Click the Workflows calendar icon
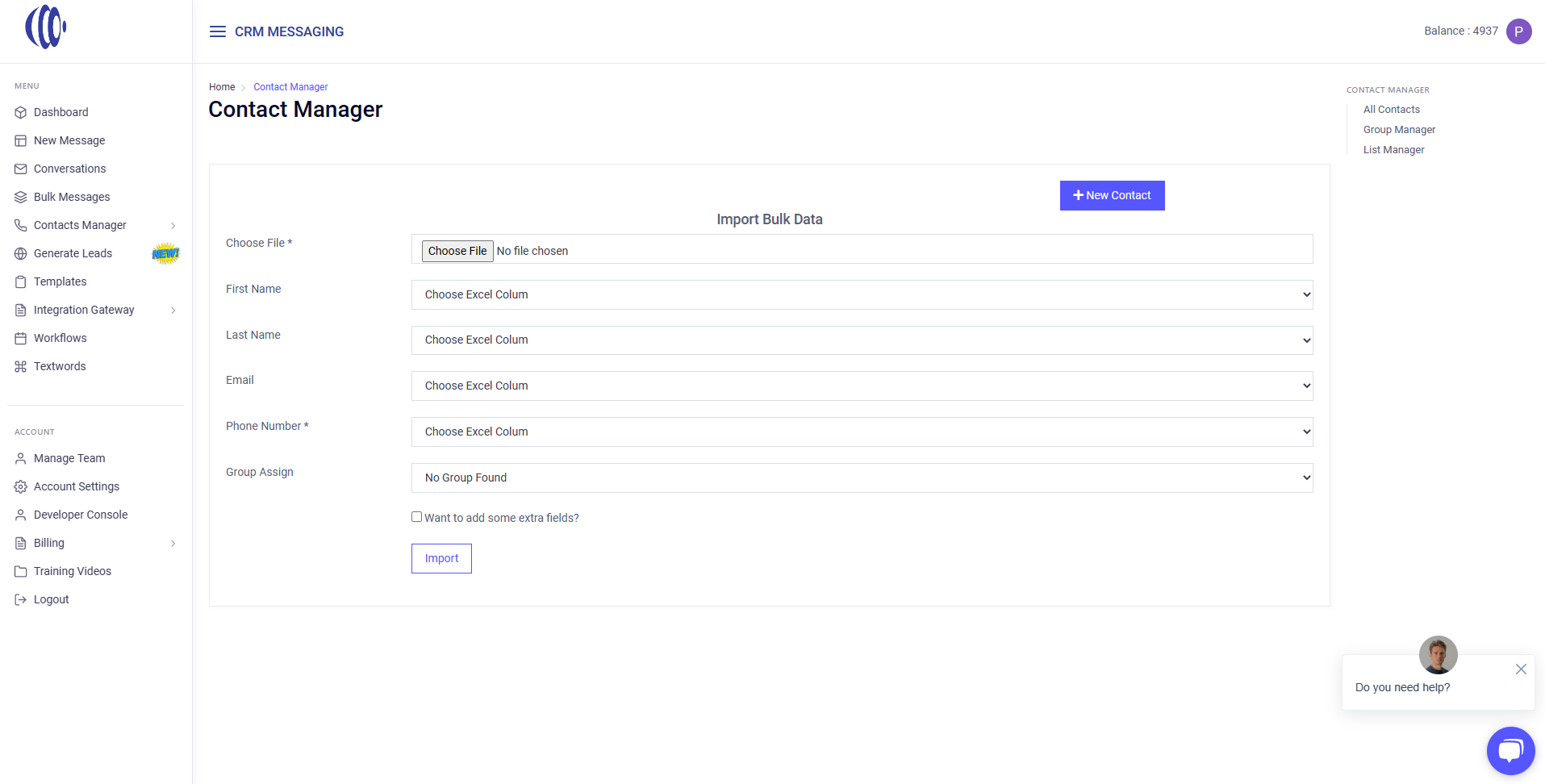Image resolution: width=1545 pixels, height=784 pixels. pos(21,339)
